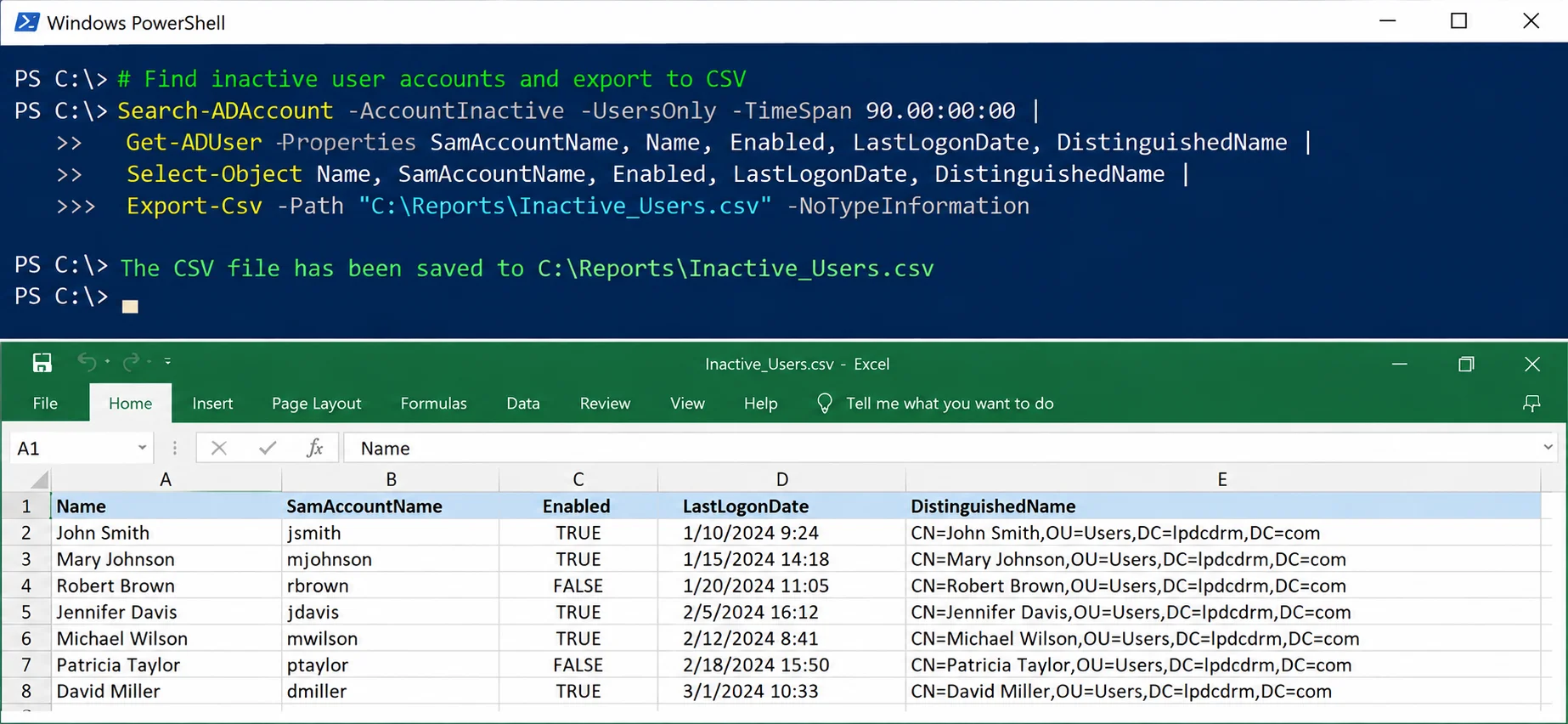Click the cancel X in formula bar
The width and height of the screenshot is (1568, 724).
[219, 448]
